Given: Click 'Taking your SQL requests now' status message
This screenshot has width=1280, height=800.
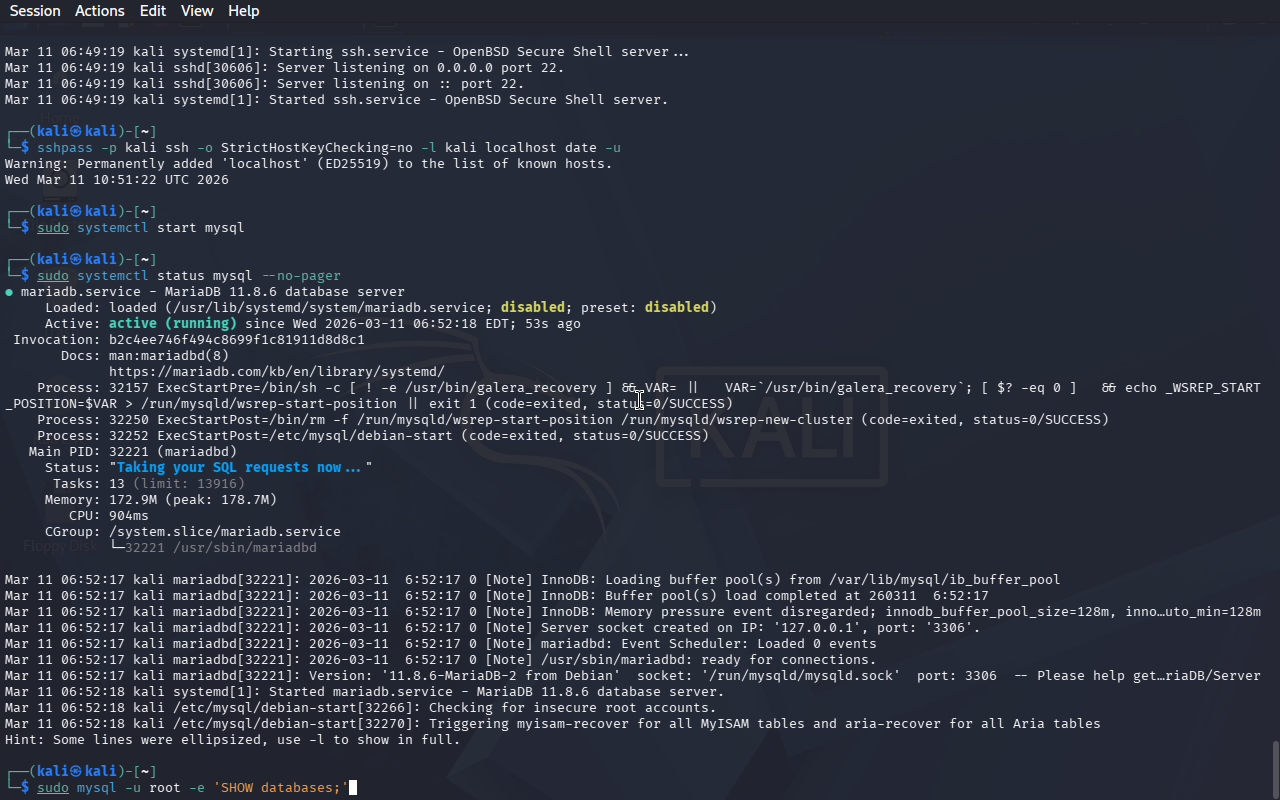Looking at the screenshot, I should [x=240, y=468].
